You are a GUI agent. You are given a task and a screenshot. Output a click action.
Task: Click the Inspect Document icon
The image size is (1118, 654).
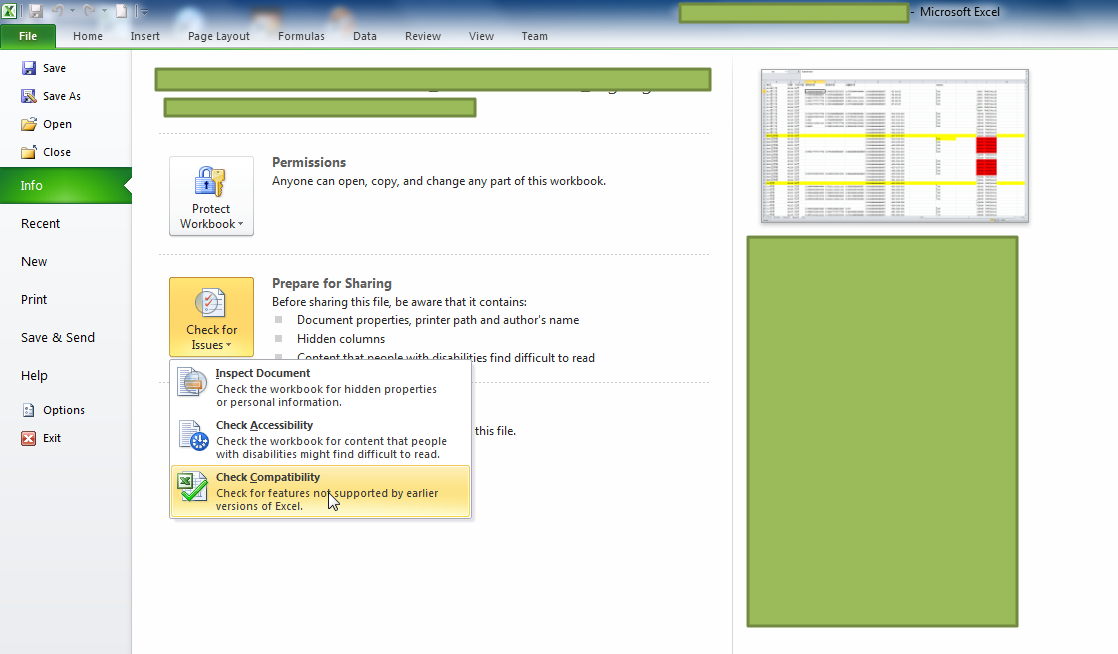point(192,382)
